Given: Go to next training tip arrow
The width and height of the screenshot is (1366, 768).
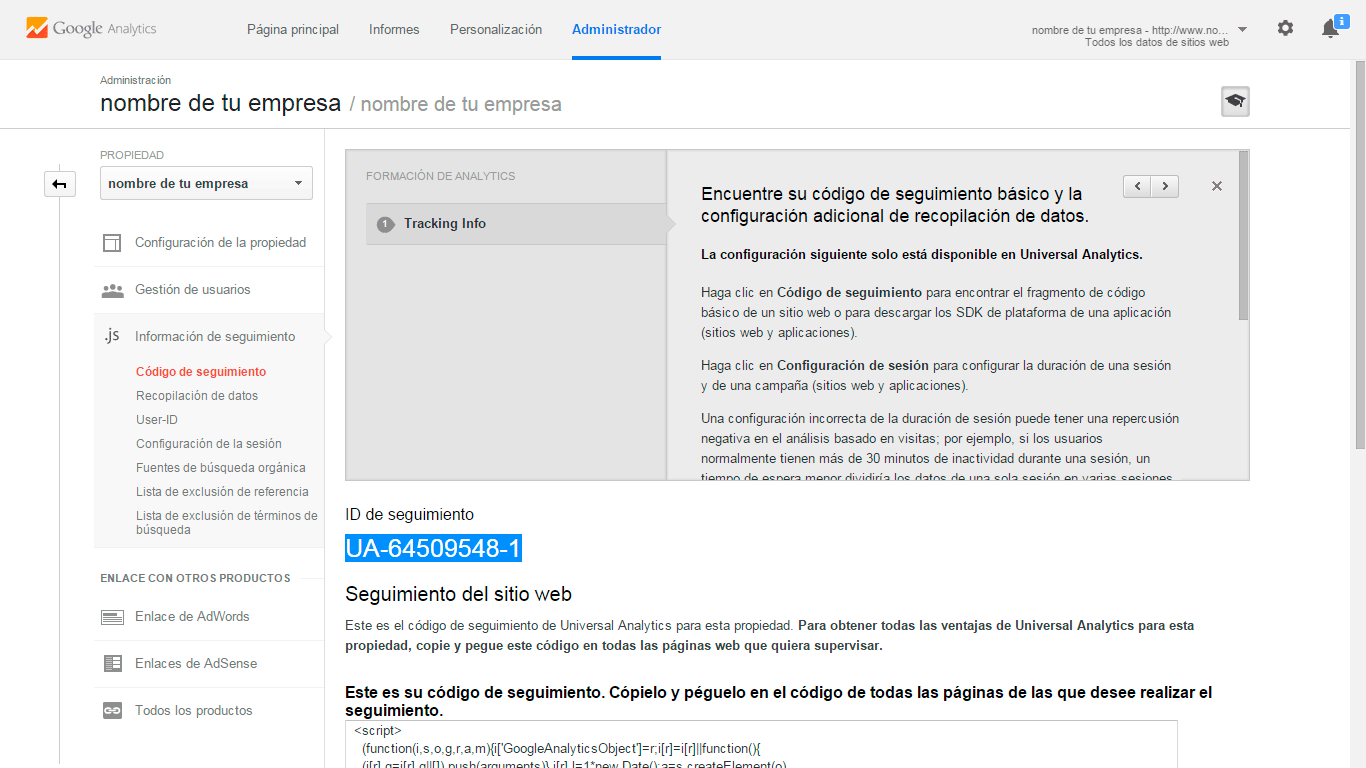Looking at the screenshot, I should (1164, 186).
